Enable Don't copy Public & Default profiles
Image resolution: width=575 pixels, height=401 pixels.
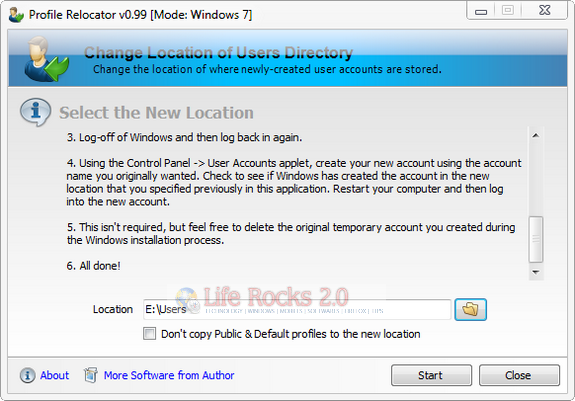149,334
